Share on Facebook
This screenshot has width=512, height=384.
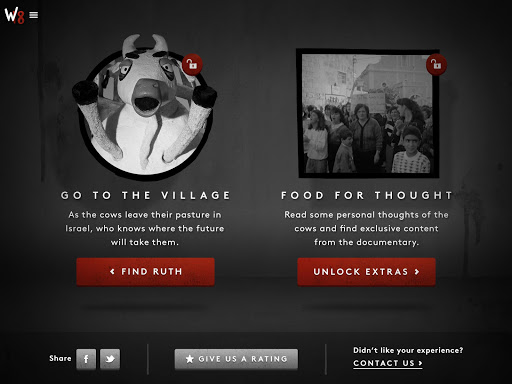click(x=86, y=359)
